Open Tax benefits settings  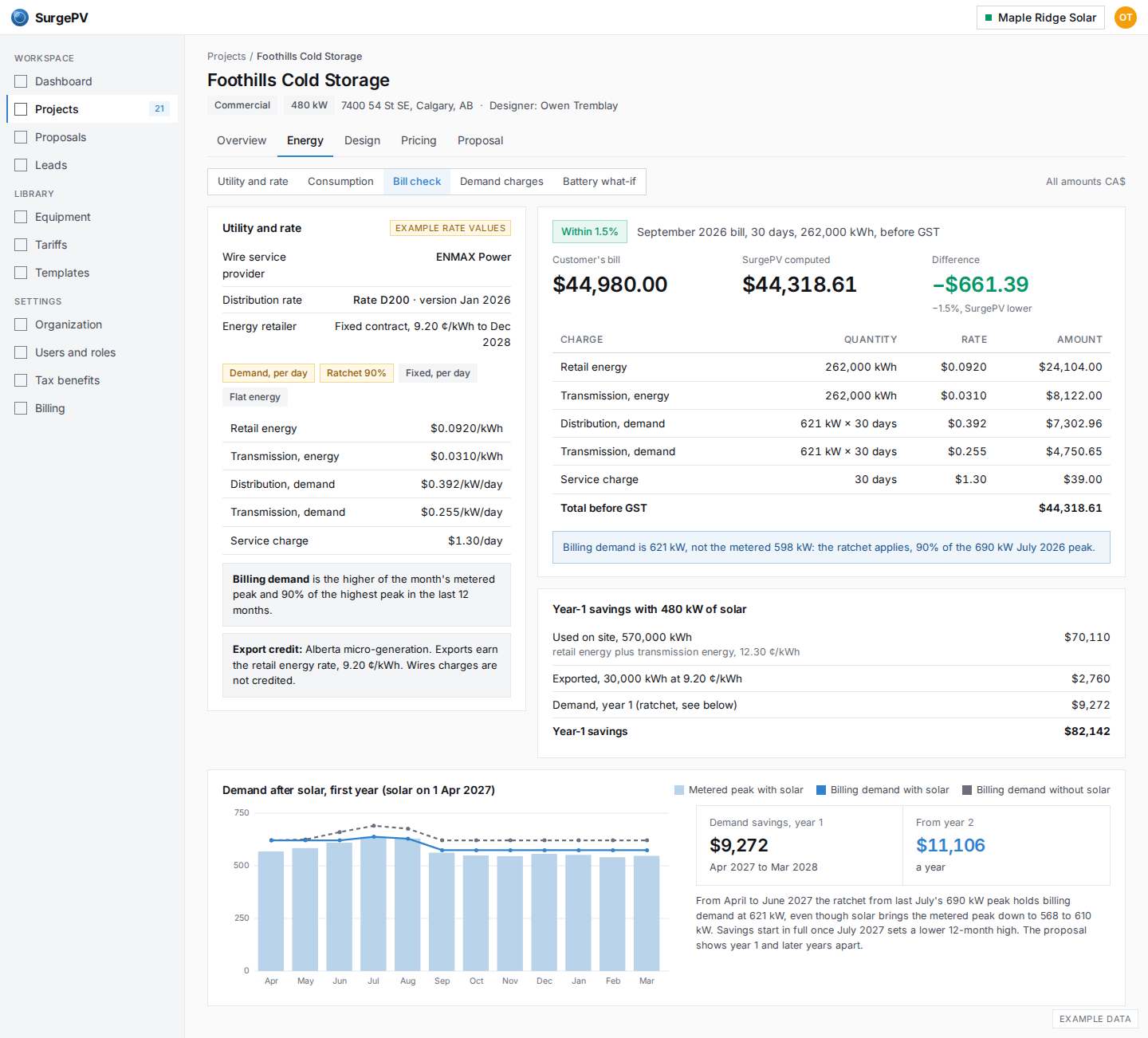pyautogui.click(x=92, y=380)
